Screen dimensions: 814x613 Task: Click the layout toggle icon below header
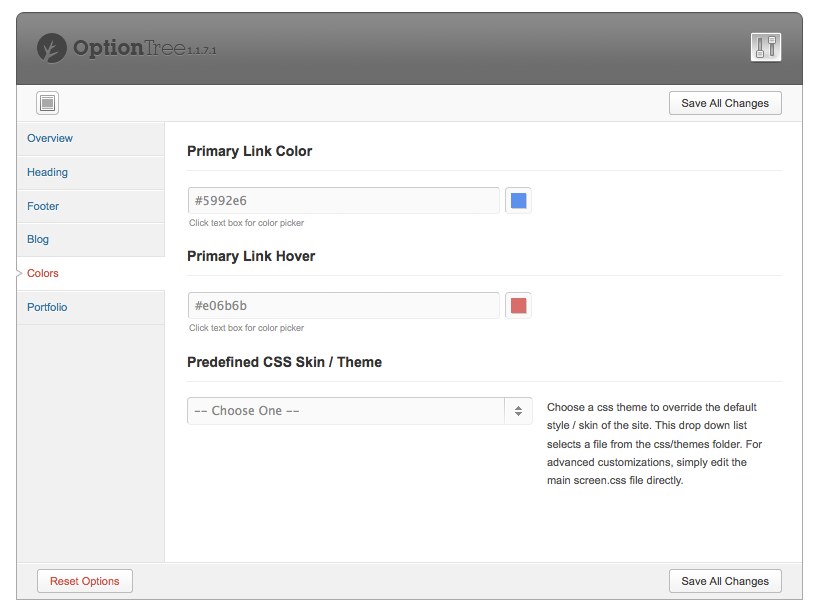[x=48, y=102]
